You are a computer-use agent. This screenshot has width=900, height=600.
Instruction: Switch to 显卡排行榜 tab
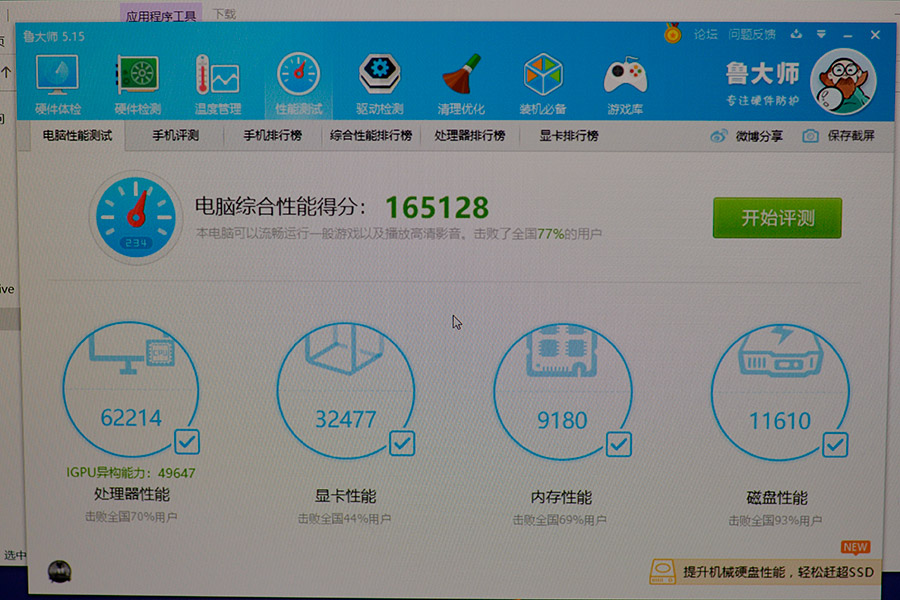point(569,136)
